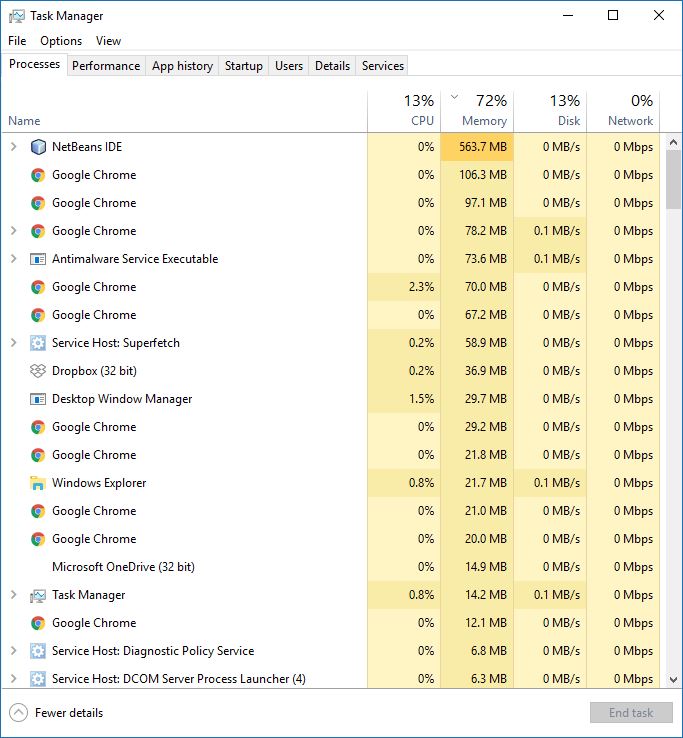Click the Task Manager process icon
The width and height of the screenshot is (683, 738).
tap(38, 595)
